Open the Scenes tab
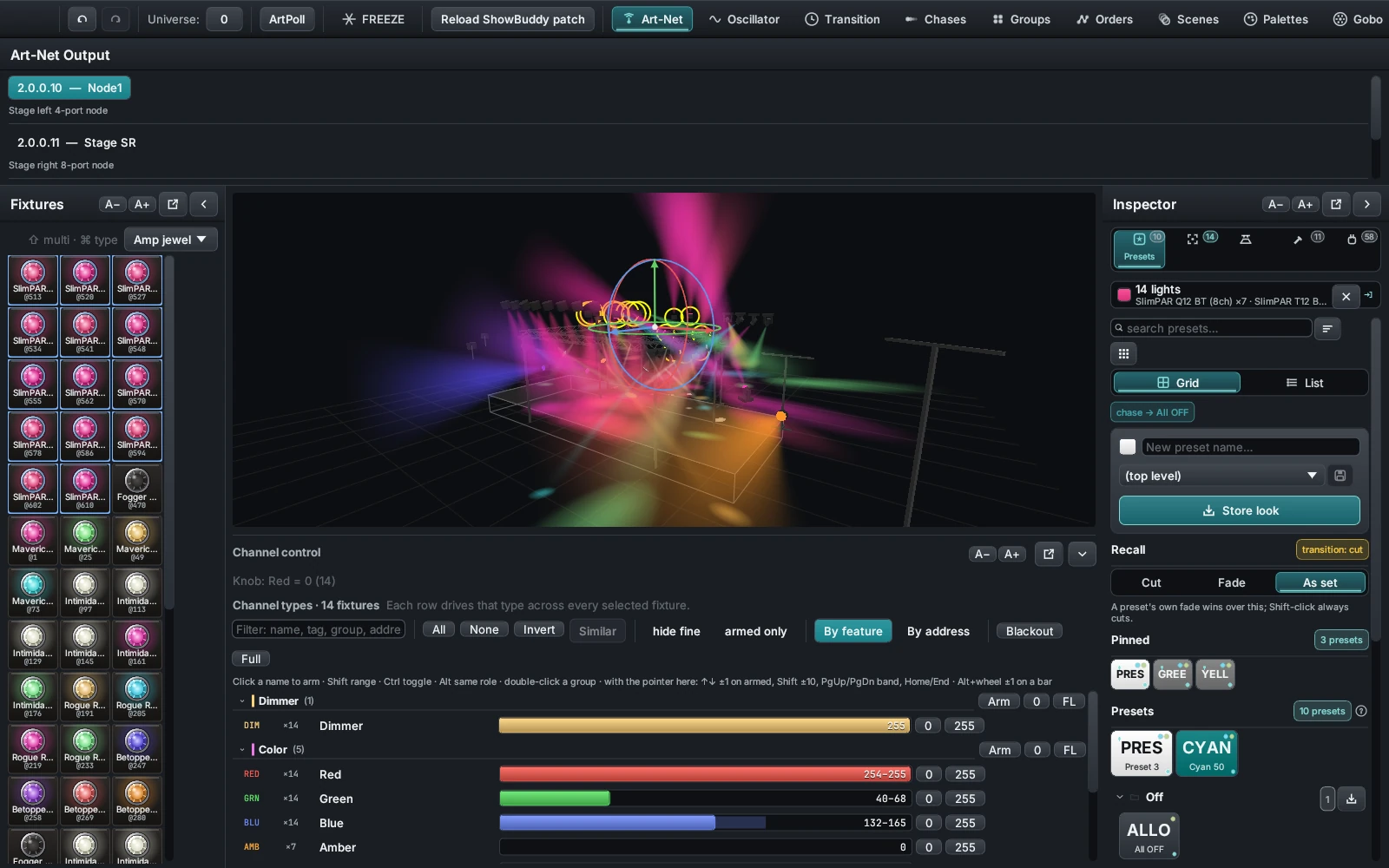This screenshot has height=868, width=1389. pos(1188,19)
